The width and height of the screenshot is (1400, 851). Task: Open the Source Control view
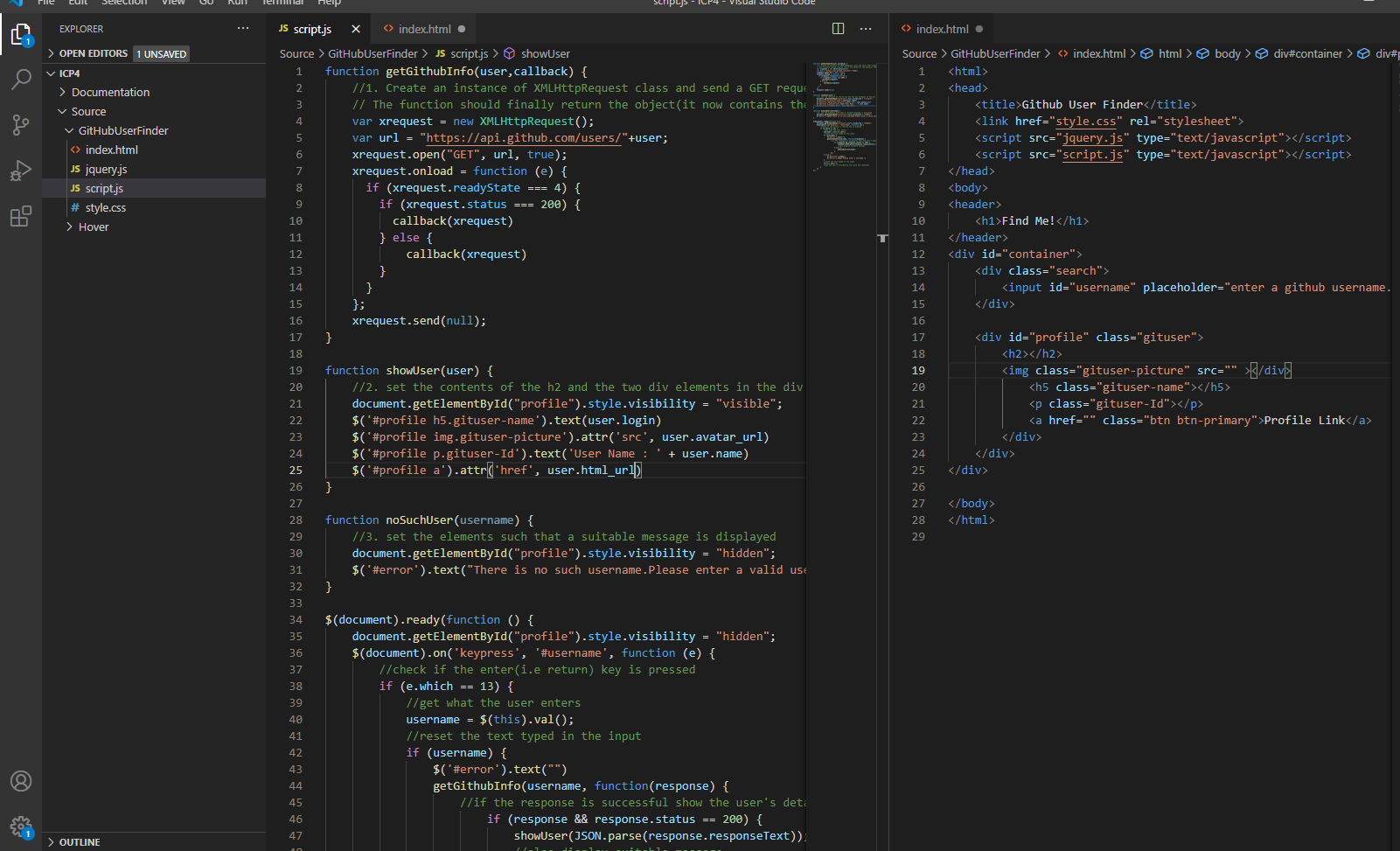(21, 125)
